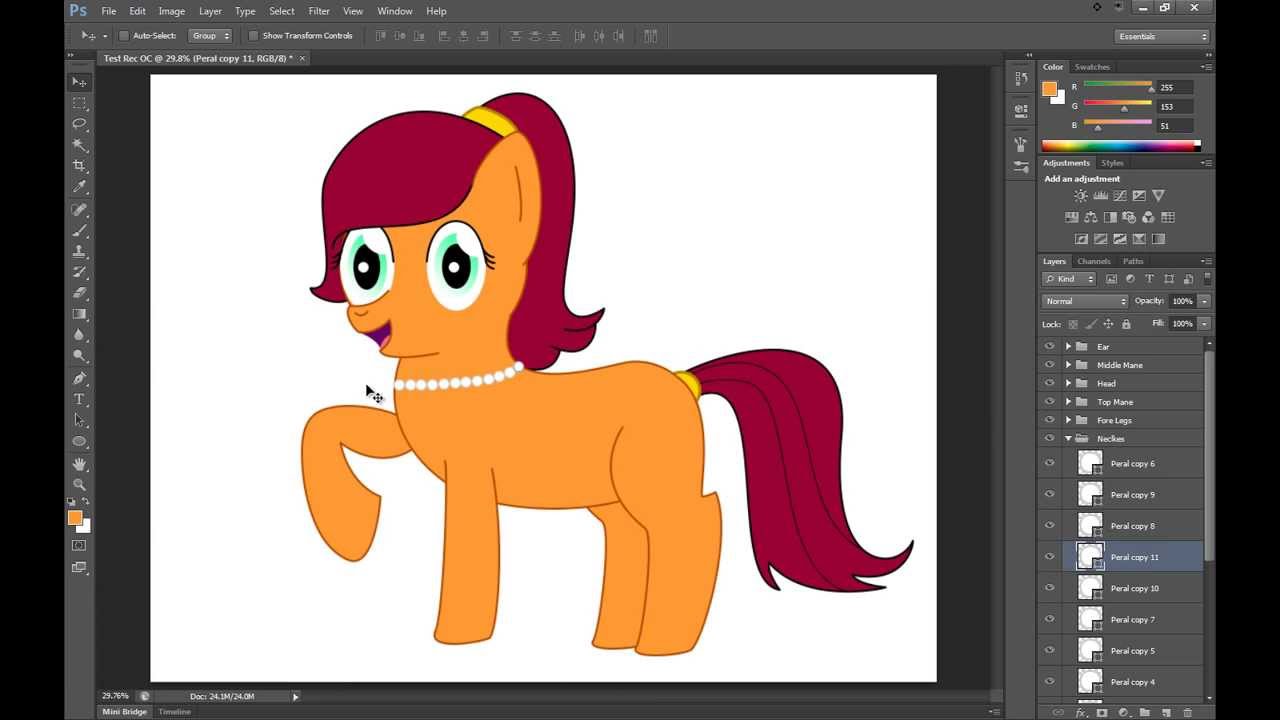
Task: Open the Image menu
Action: coord(171,11)
